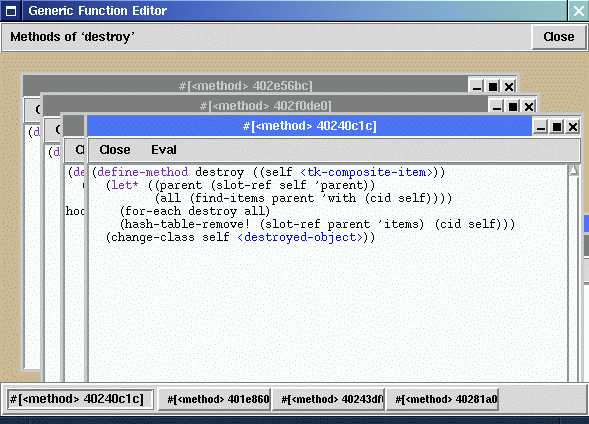
Task: Close method 402f0de0 window with the X icon
Action: click(529, 107)
